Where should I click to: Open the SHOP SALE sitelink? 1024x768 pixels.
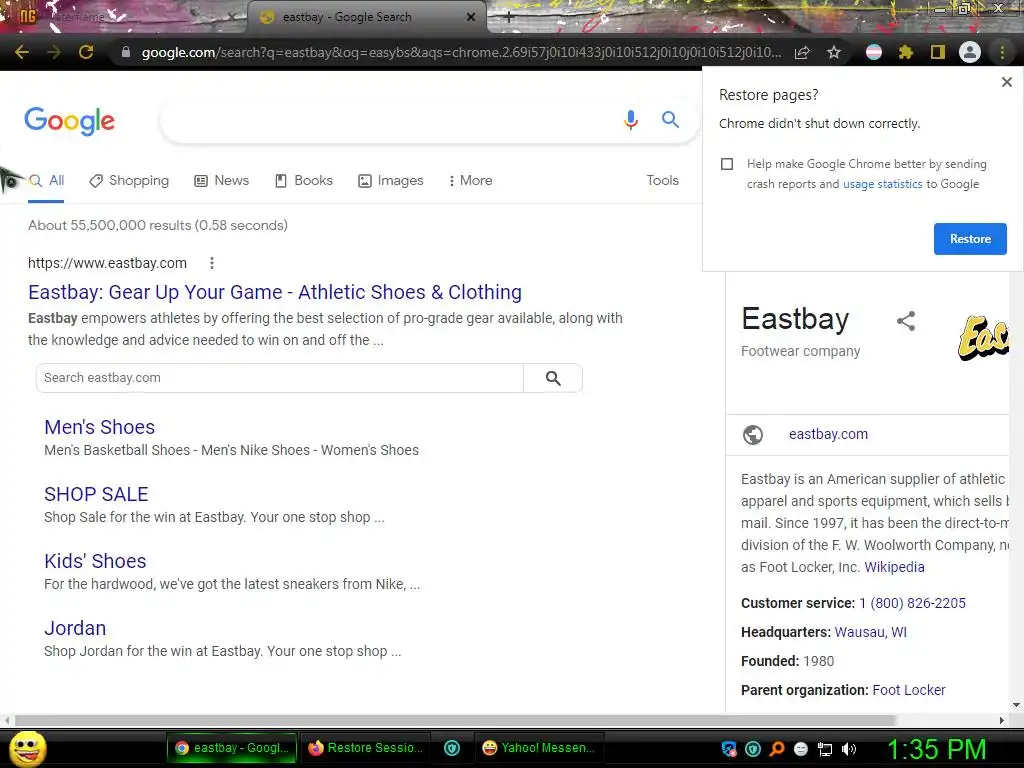point(96,494)
